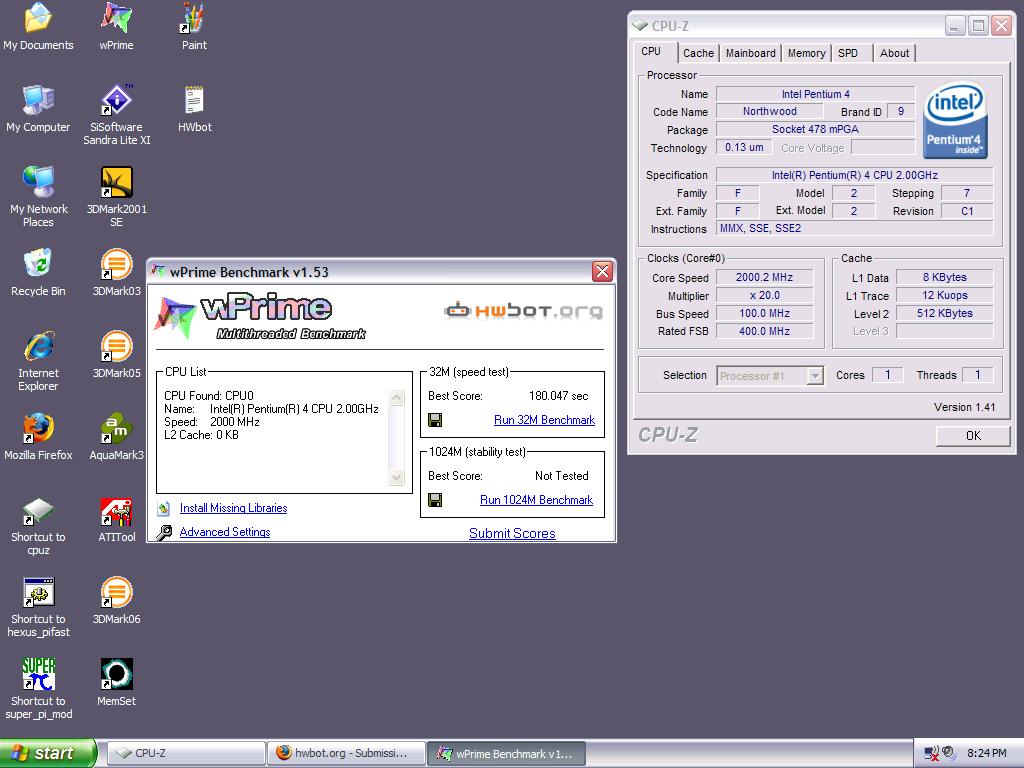Switch to hwbot.org Firefox taskbar button

(x=346, y=753)
